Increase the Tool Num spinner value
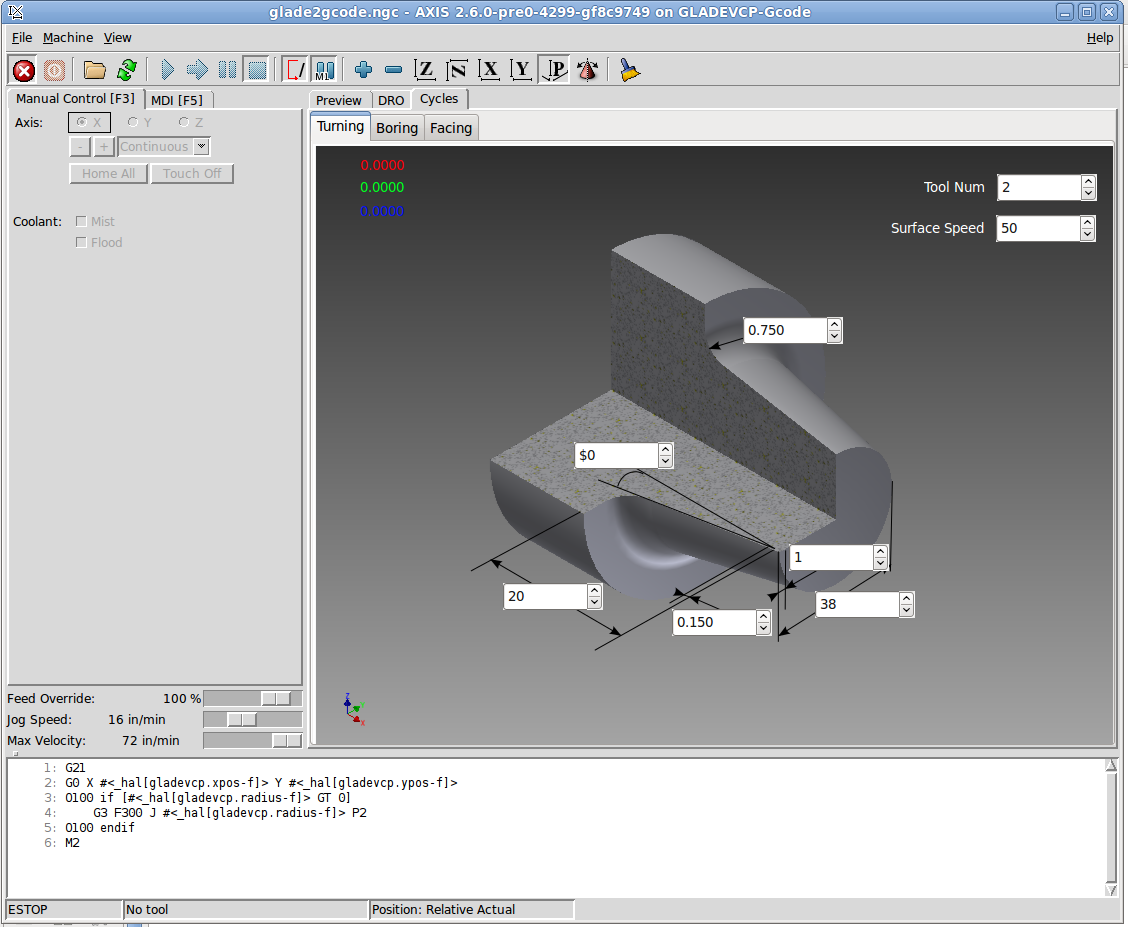The width and height of the screenshot is (1128, 927). pos(1089,182)
